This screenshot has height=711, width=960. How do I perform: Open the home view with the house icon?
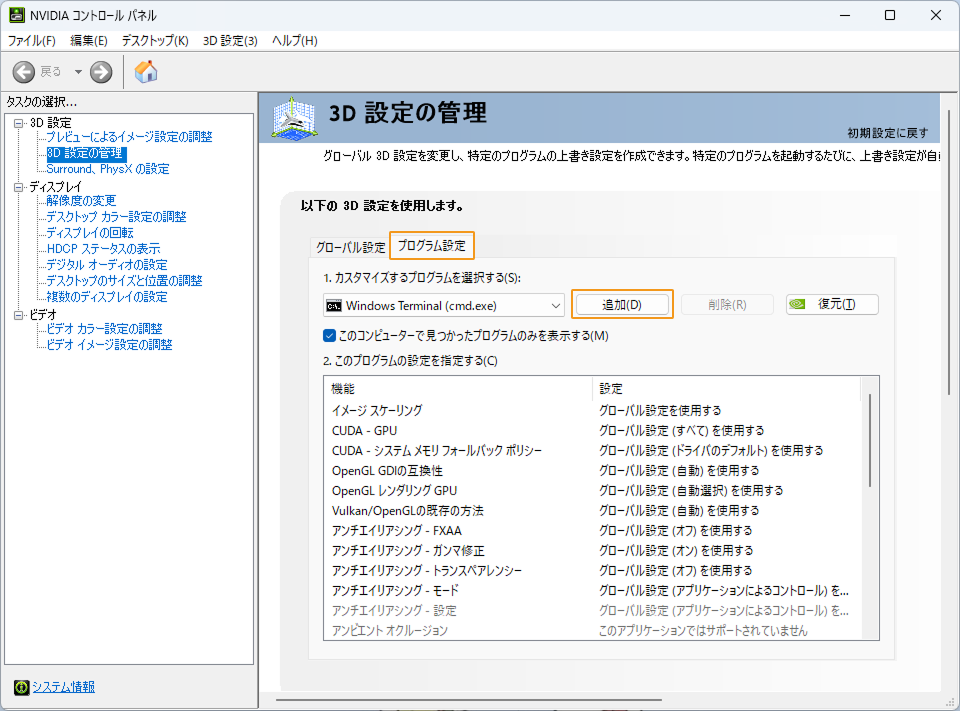click(145, 71)
